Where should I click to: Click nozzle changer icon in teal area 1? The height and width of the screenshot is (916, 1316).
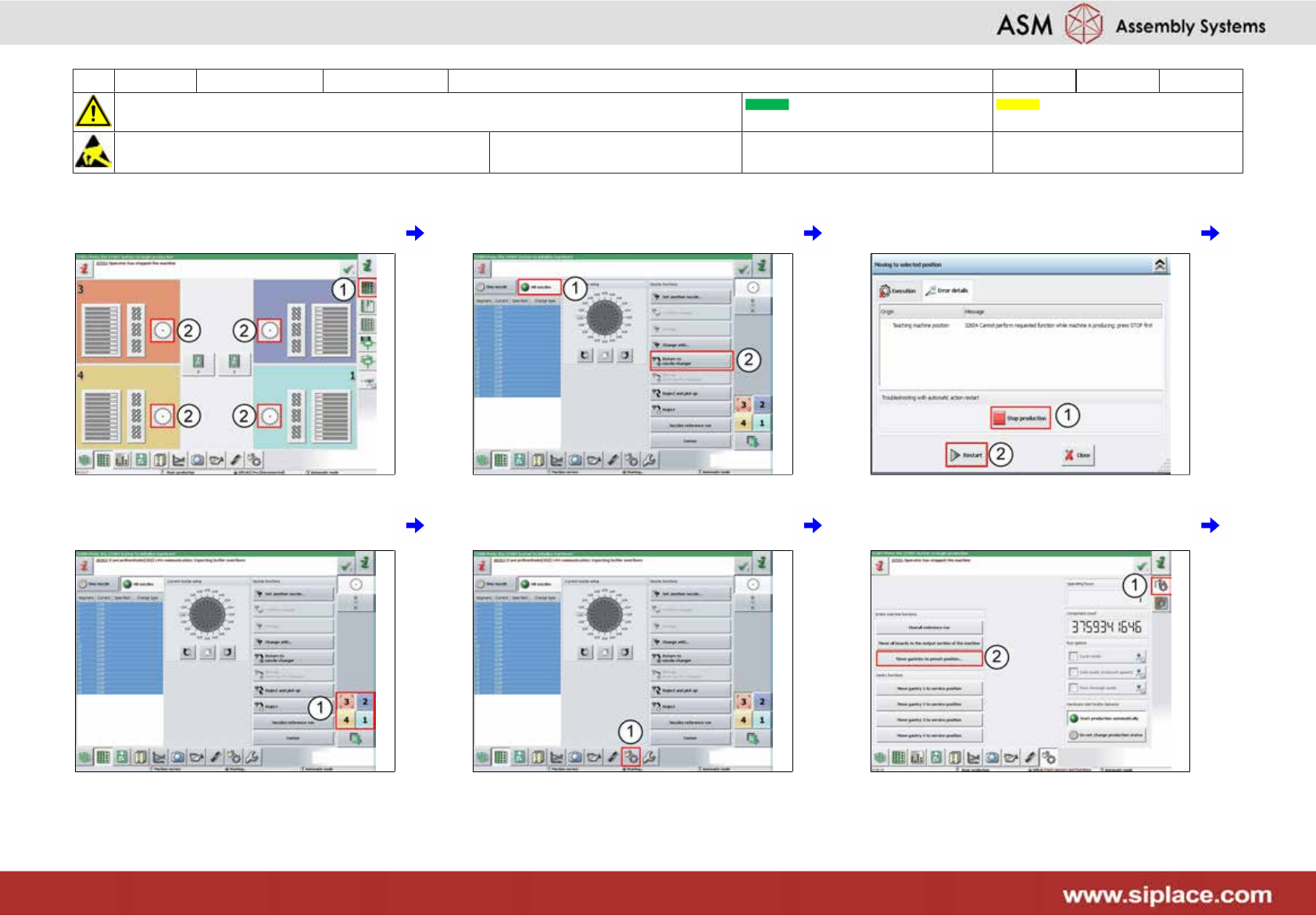point(270,416)
